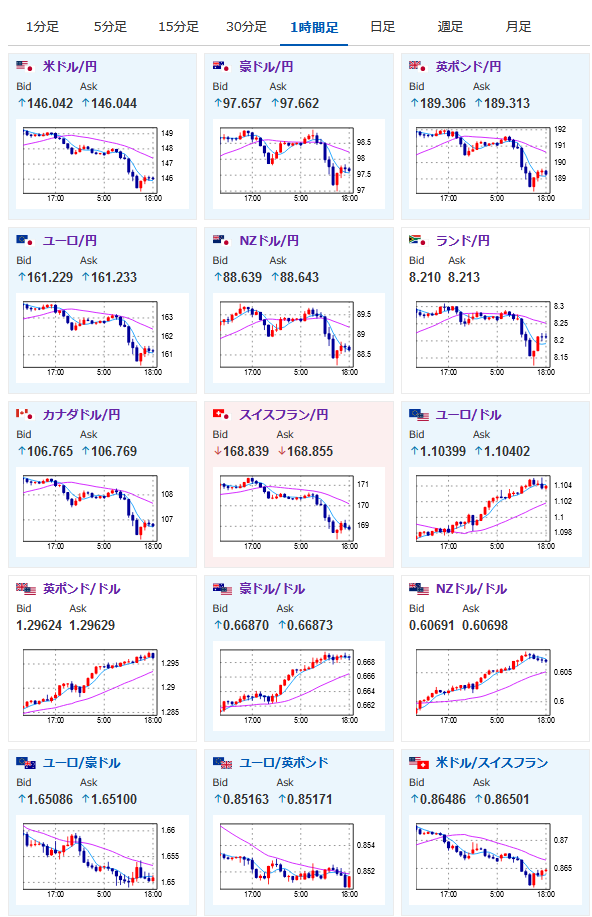The width and height of the screenshot is (592, 917).
Task: Click the Canada flag icon for カナダドル/円
Action: click(x=25, y=414)
